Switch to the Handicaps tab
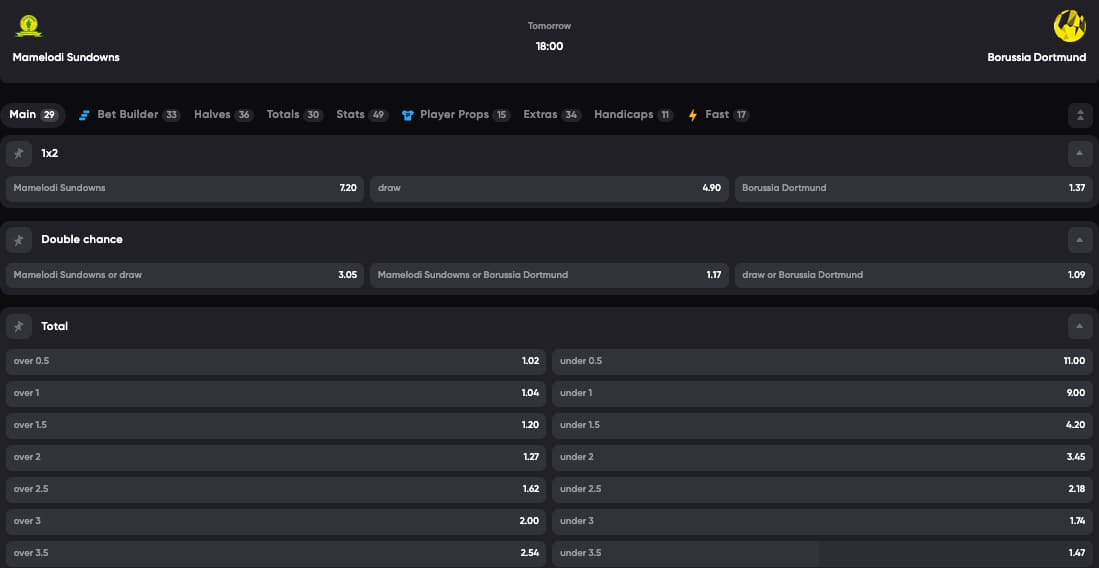1099x568 pixels. [634, 114]
